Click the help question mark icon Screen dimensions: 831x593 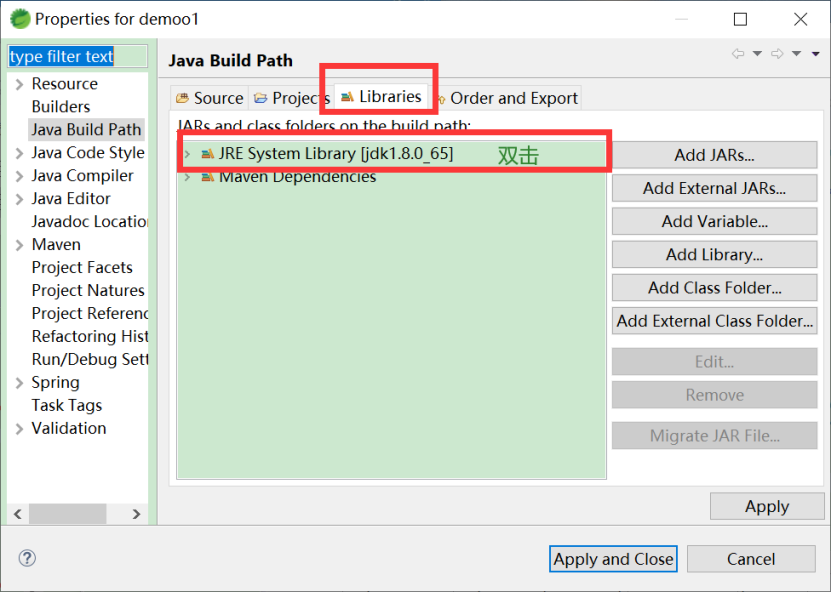pyautogui.click(x=27, y=558)
